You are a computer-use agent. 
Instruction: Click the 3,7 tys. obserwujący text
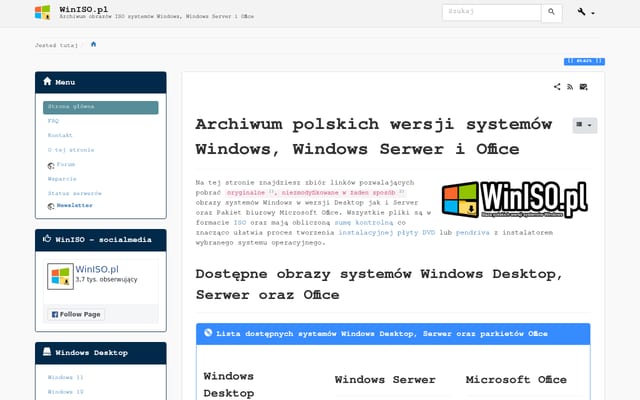coord(107,280)
